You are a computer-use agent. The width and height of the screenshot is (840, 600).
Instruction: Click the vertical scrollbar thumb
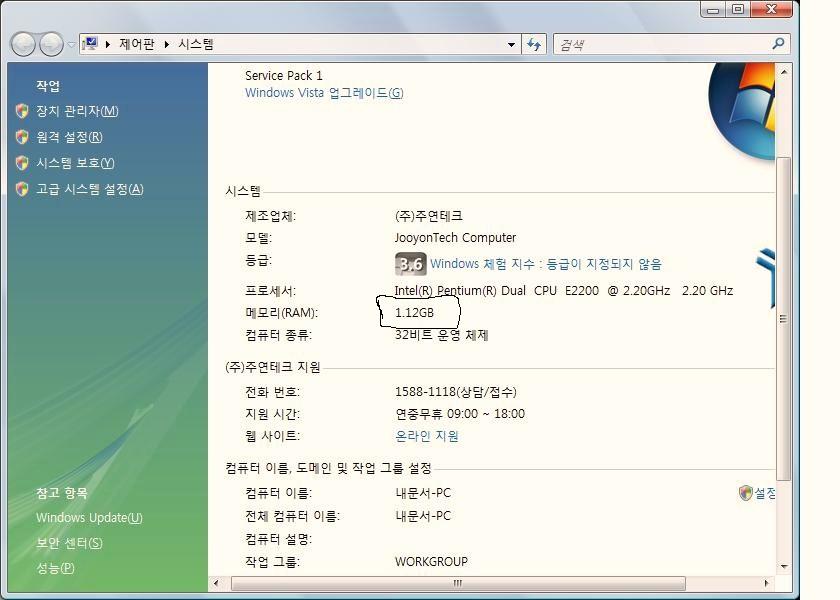[784, 319]
